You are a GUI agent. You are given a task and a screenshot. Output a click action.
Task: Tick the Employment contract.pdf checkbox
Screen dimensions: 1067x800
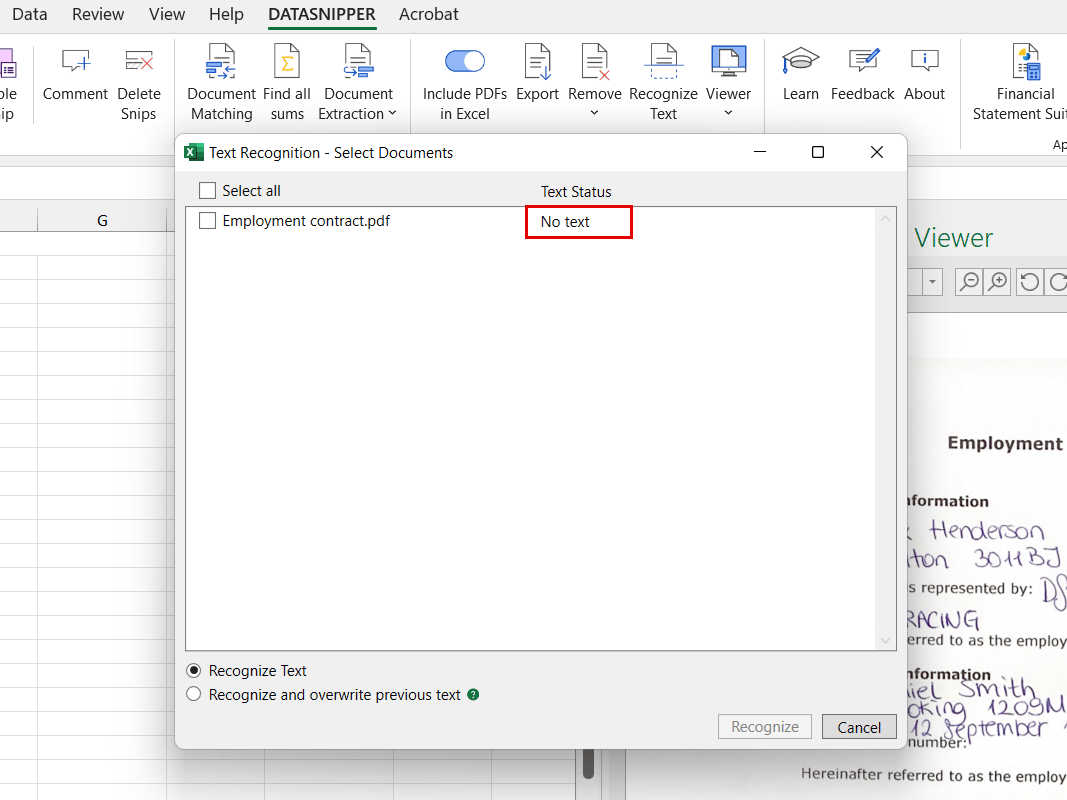[207, 220]
